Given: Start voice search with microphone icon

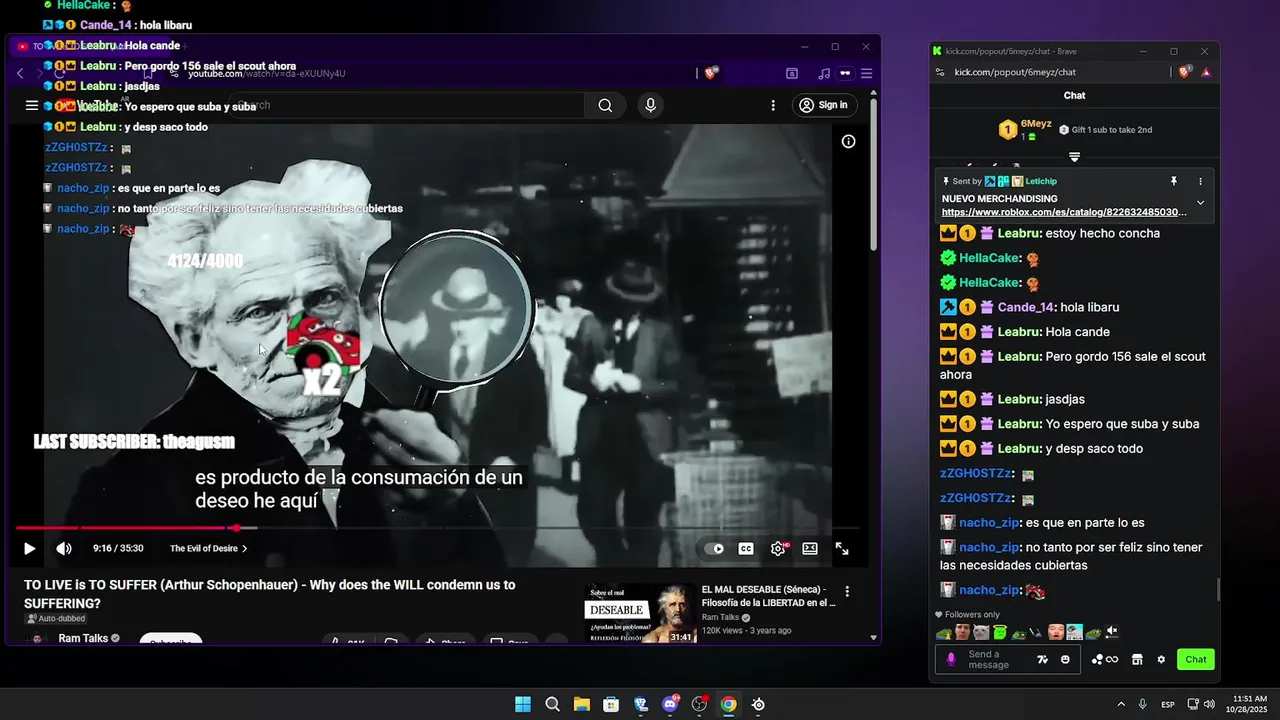Looking at the screenshot, I should coord(651,105).
